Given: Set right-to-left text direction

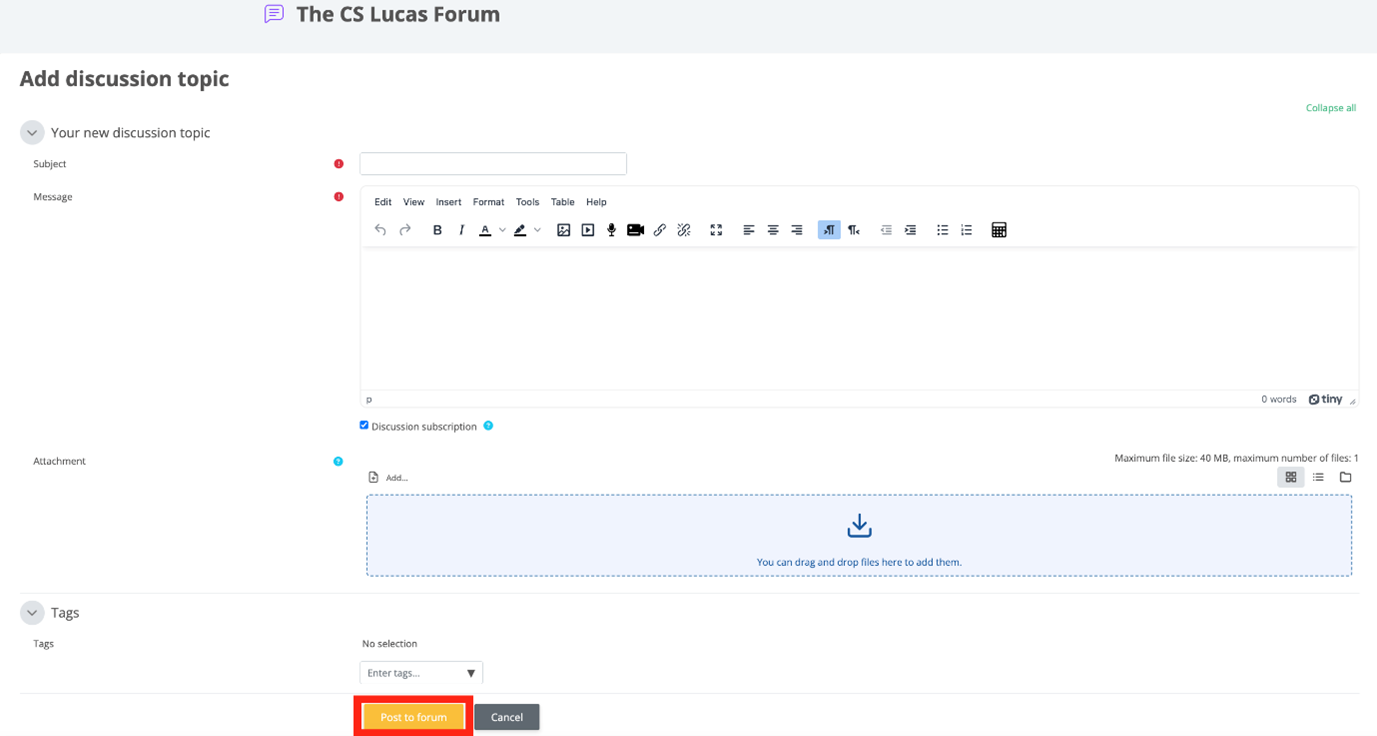Looking at the screenshot, I should (854, 230).
